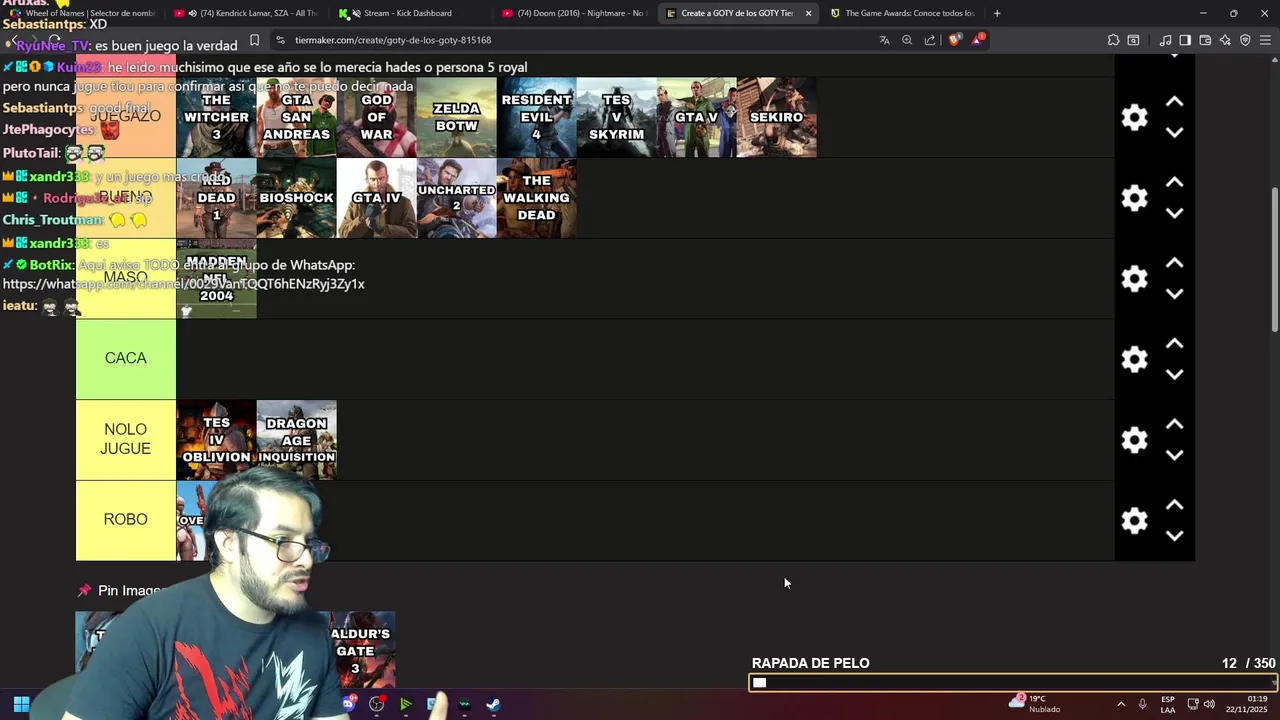Move the JUEGAZO row down
The width and height of the screenshot is (1280, 720).
point(1175,132)
